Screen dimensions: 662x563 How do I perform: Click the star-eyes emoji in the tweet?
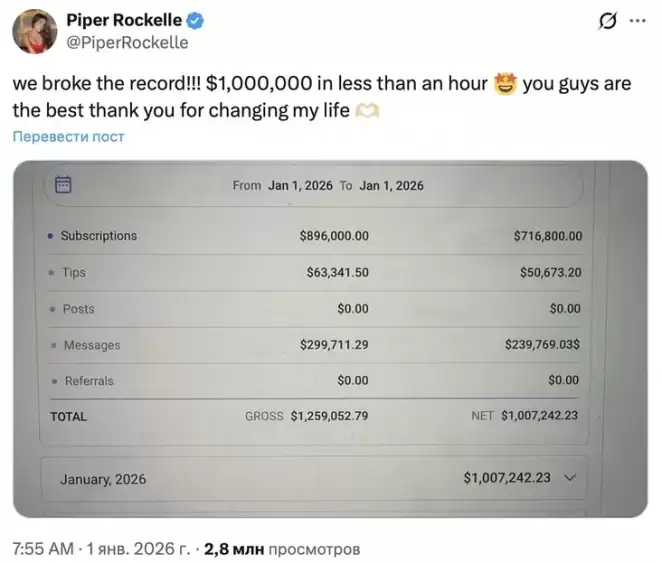(x=505, y=84)
